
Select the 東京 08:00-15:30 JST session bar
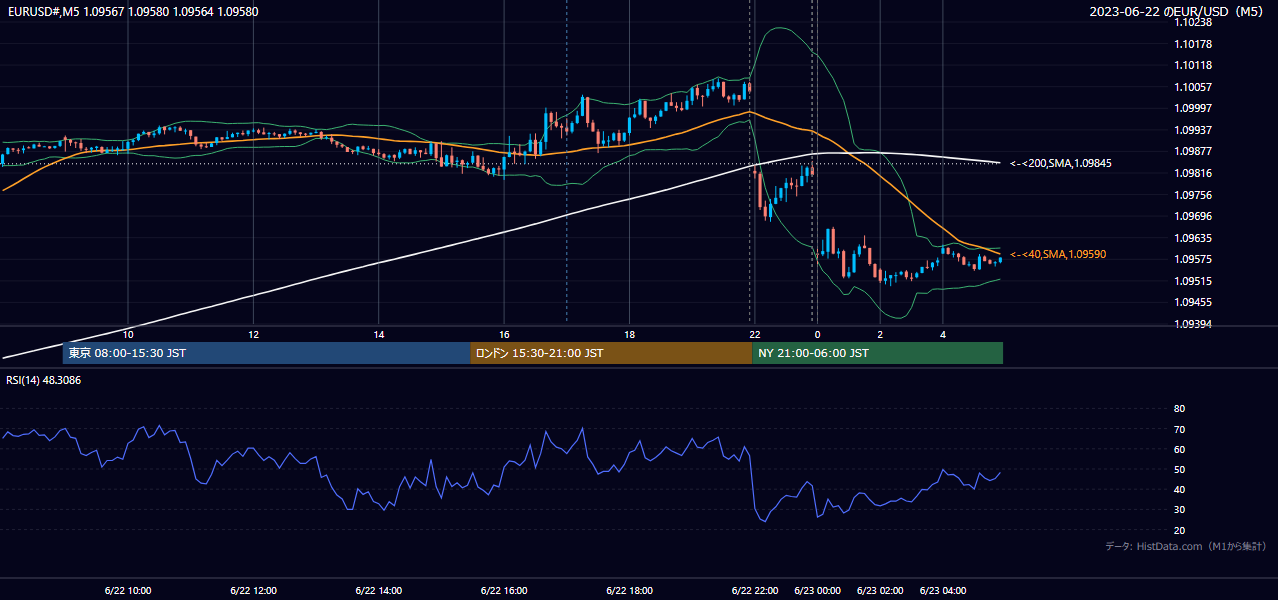(x=266, y=353)
